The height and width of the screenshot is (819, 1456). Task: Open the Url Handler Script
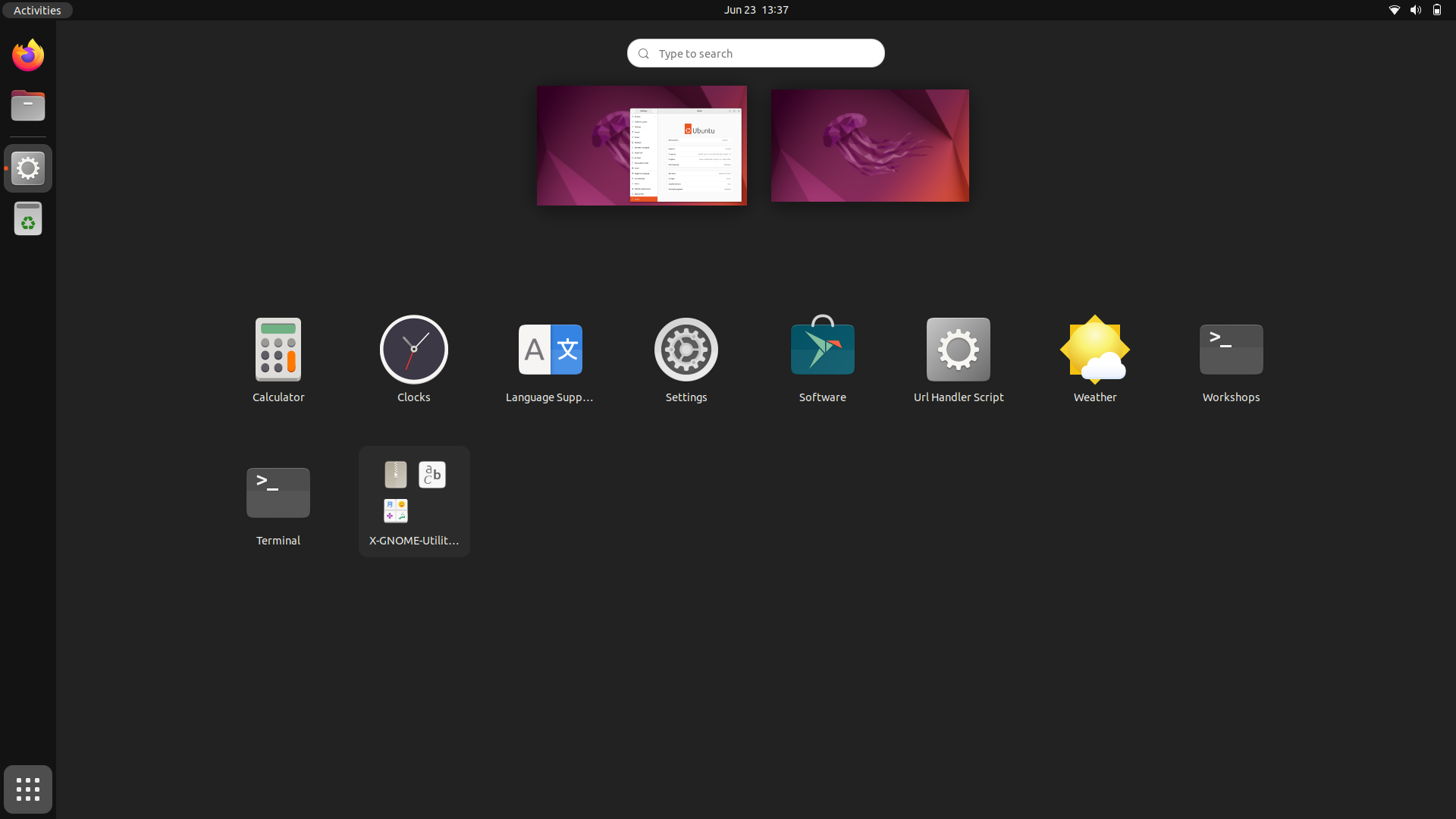(x=958, y=349)
